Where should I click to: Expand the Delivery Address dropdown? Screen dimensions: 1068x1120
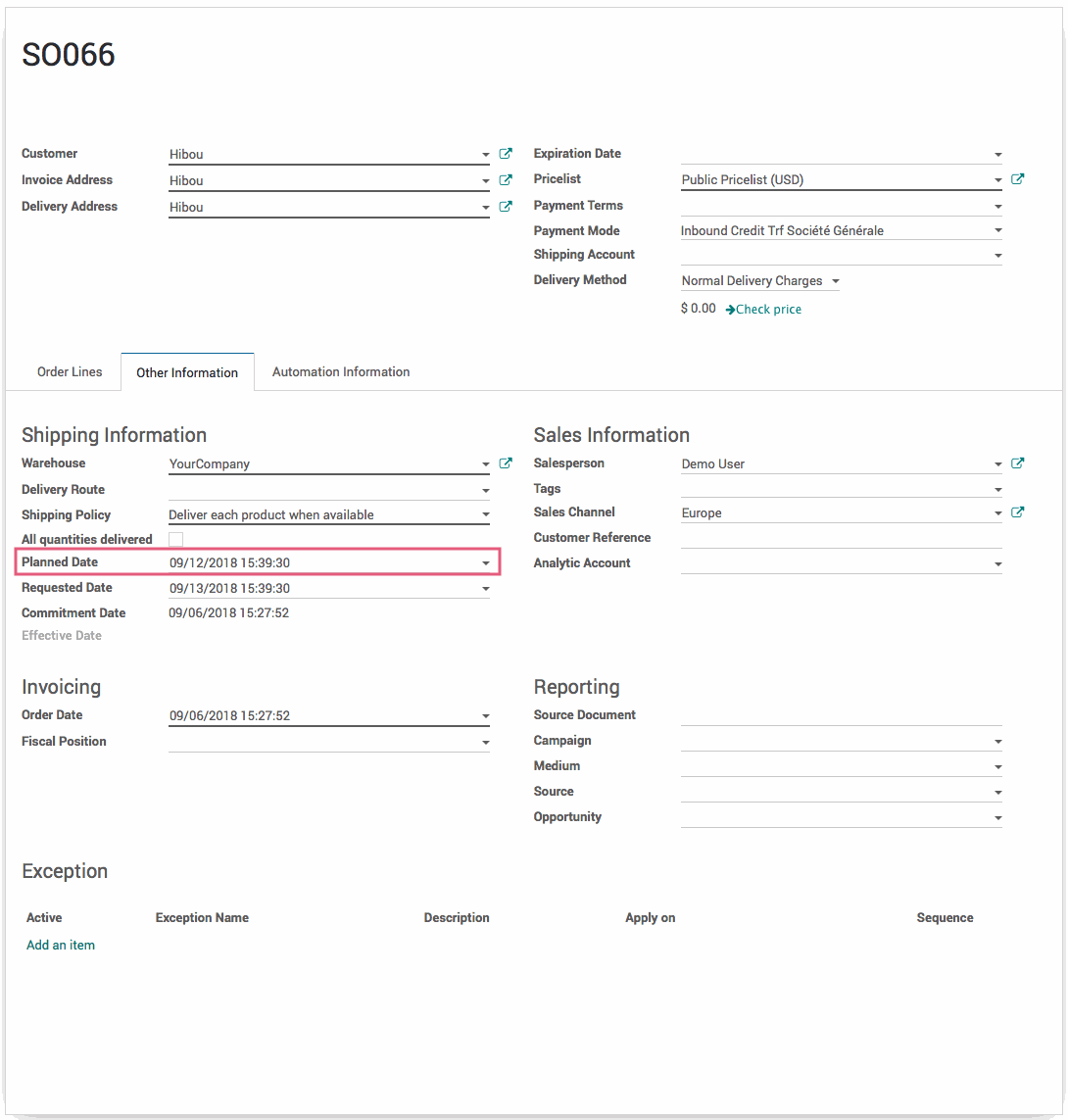(x=486, y=207)
